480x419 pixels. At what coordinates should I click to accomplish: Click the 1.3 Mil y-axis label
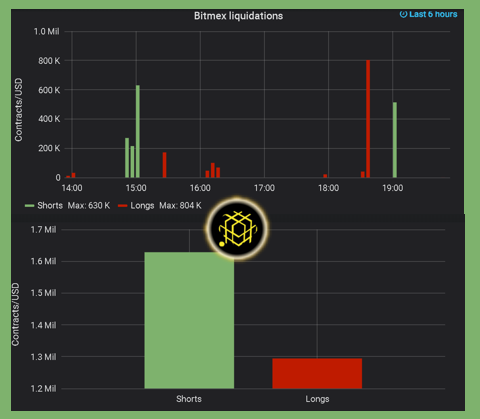43,357
